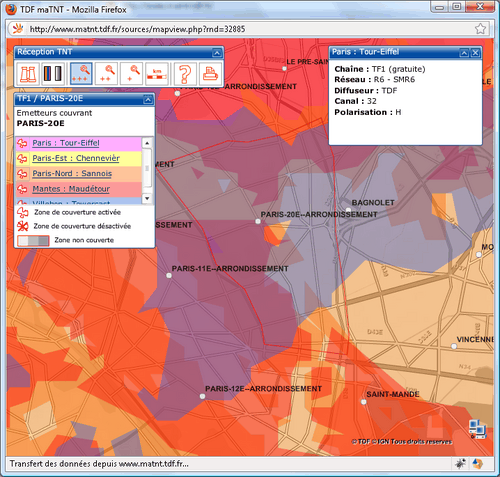Click the spider icon in status bar
Screen dimensions: 500x477
(x=461, y=463)
